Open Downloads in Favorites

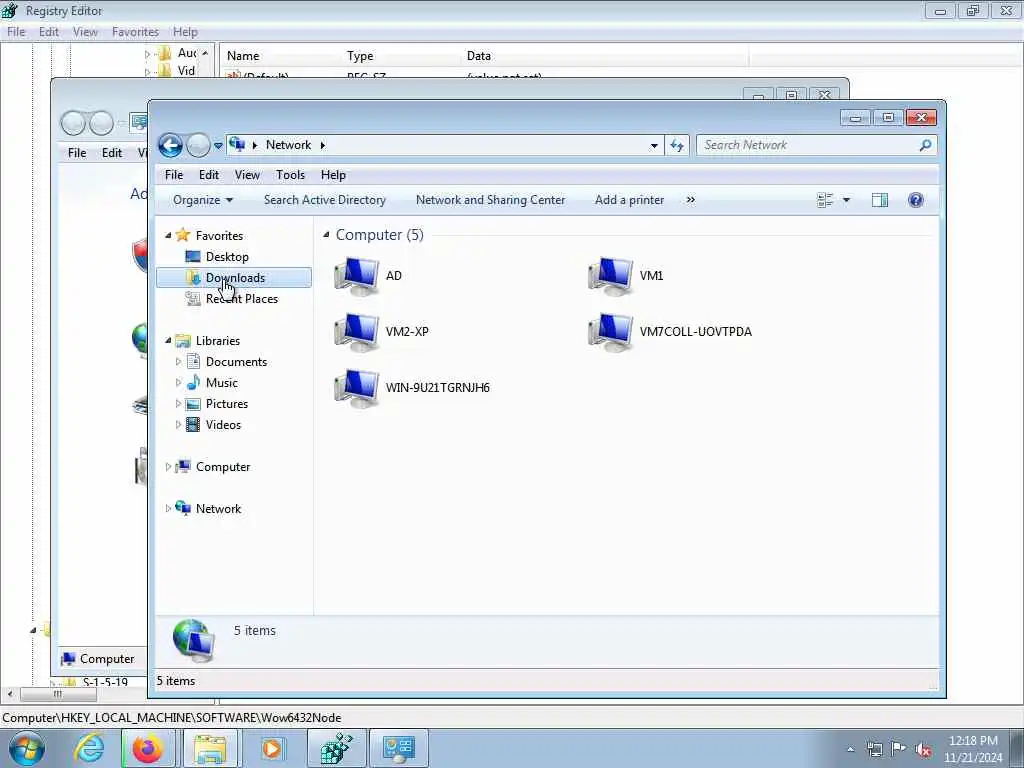coord(234,278)
